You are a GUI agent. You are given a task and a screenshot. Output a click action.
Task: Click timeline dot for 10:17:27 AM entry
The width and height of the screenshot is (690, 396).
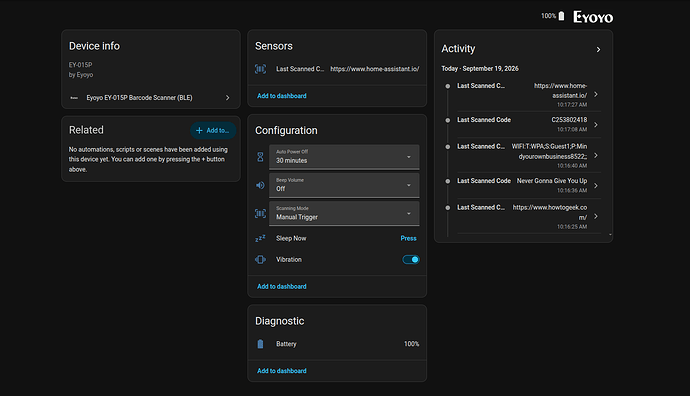448,86
